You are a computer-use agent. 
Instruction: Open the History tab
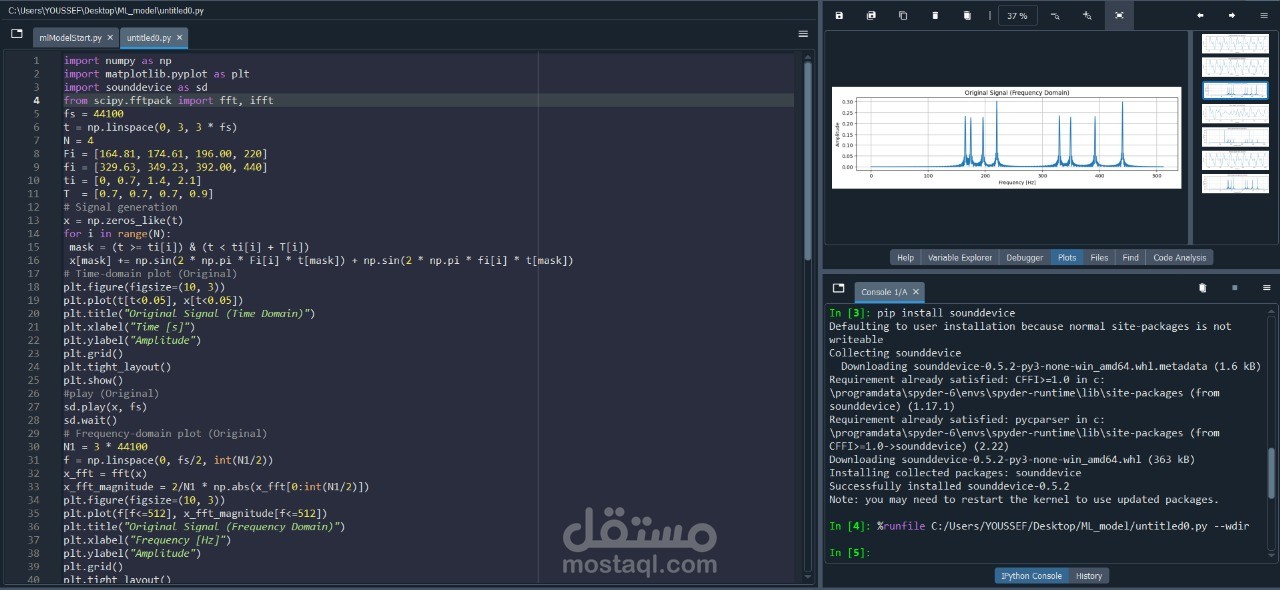point(1089,576)
